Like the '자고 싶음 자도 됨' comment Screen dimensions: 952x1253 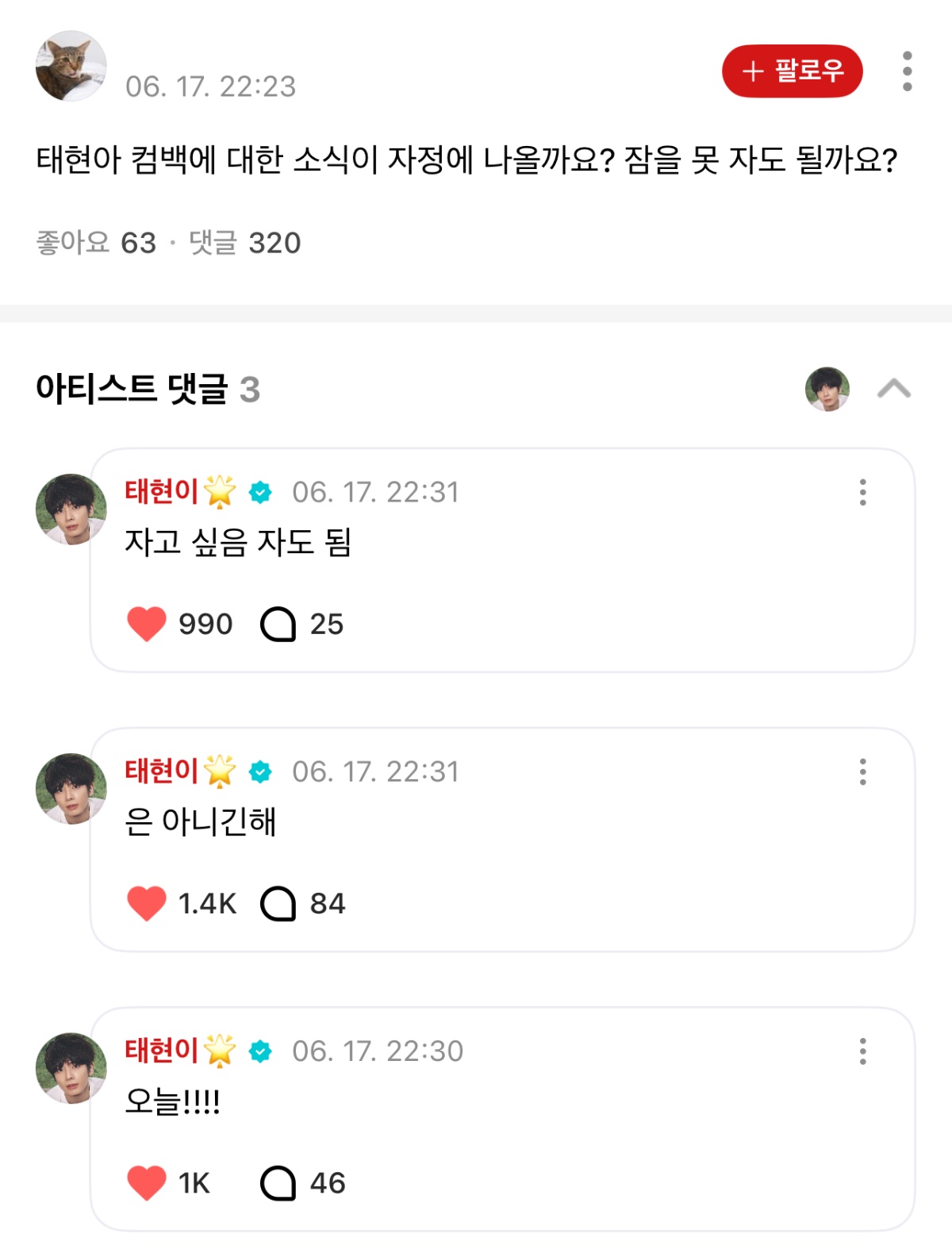(147, 624)
